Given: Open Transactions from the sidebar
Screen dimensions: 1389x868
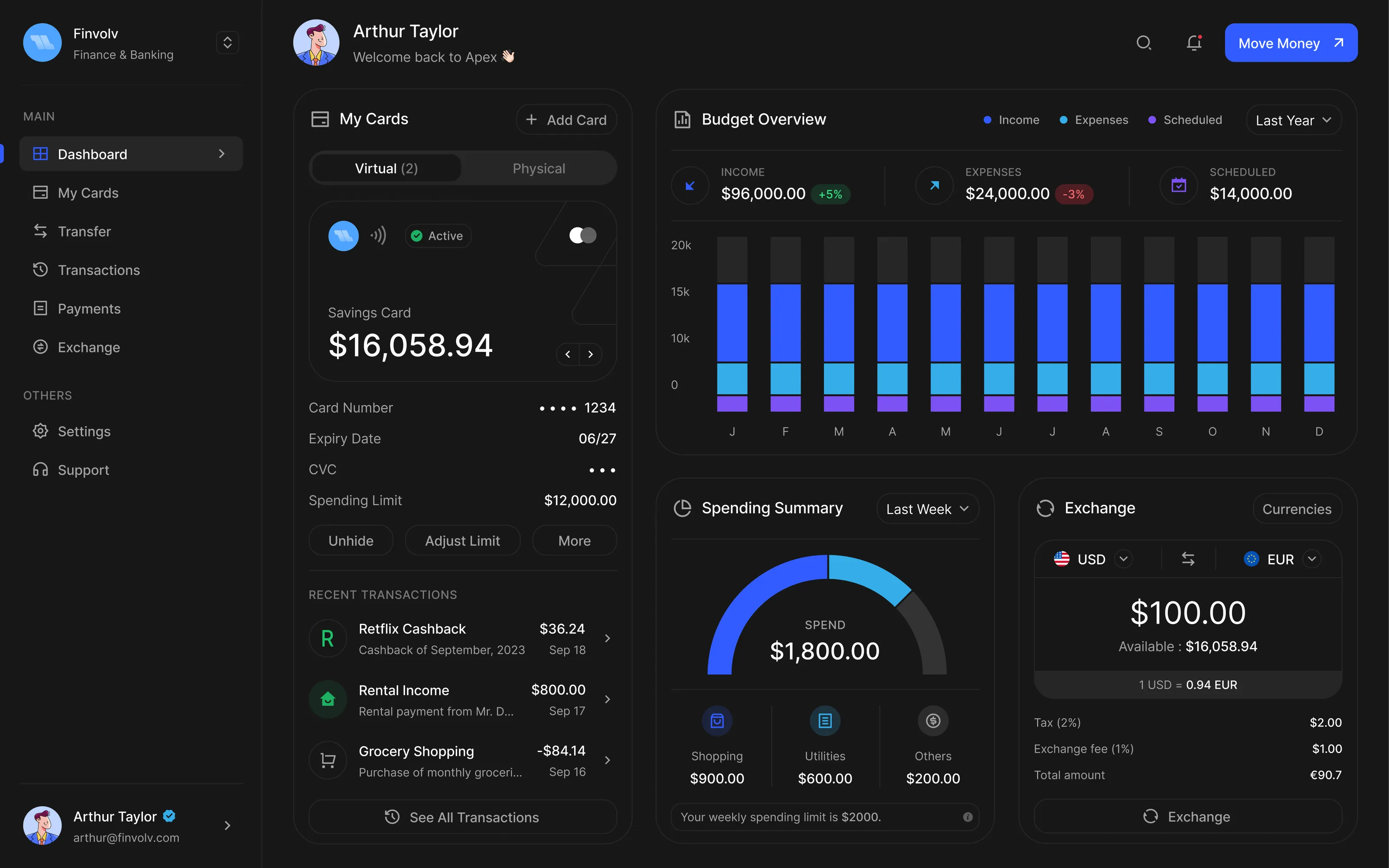Looking at the screenshot, I should [x=99, y=270].
